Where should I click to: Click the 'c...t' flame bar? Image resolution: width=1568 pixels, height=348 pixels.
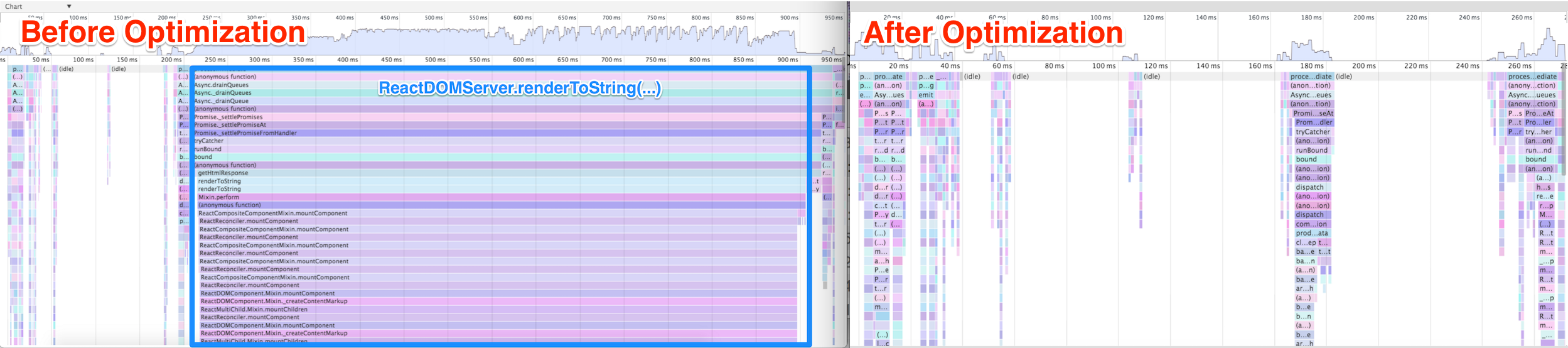[x=881, y=205]
